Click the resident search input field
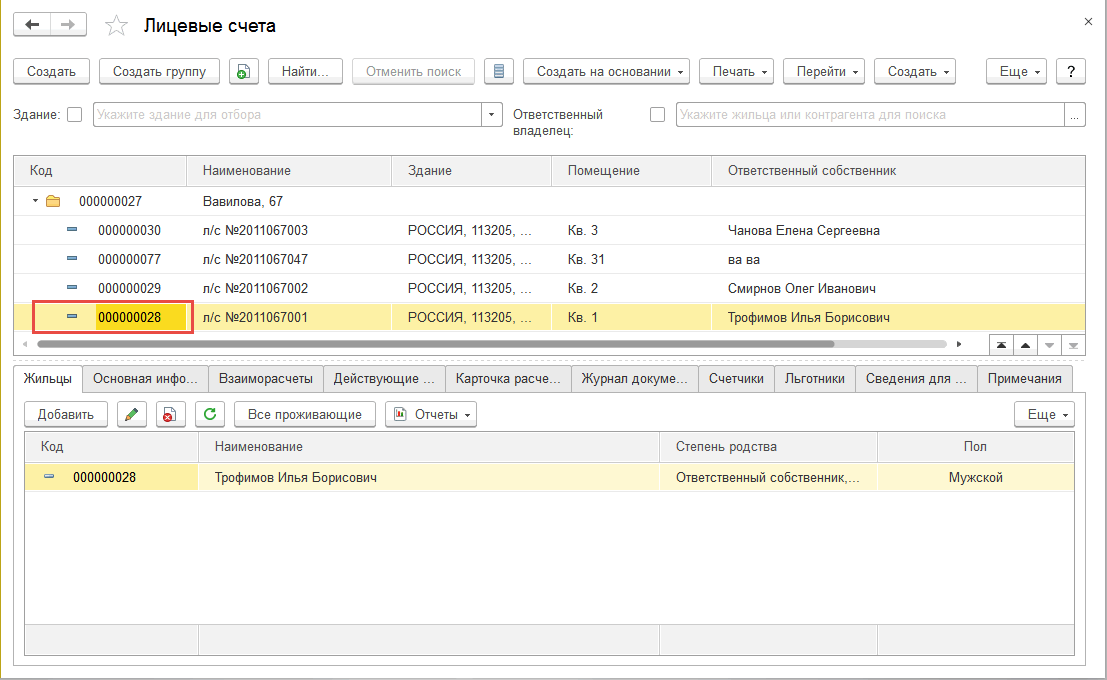 click(868, 115)
